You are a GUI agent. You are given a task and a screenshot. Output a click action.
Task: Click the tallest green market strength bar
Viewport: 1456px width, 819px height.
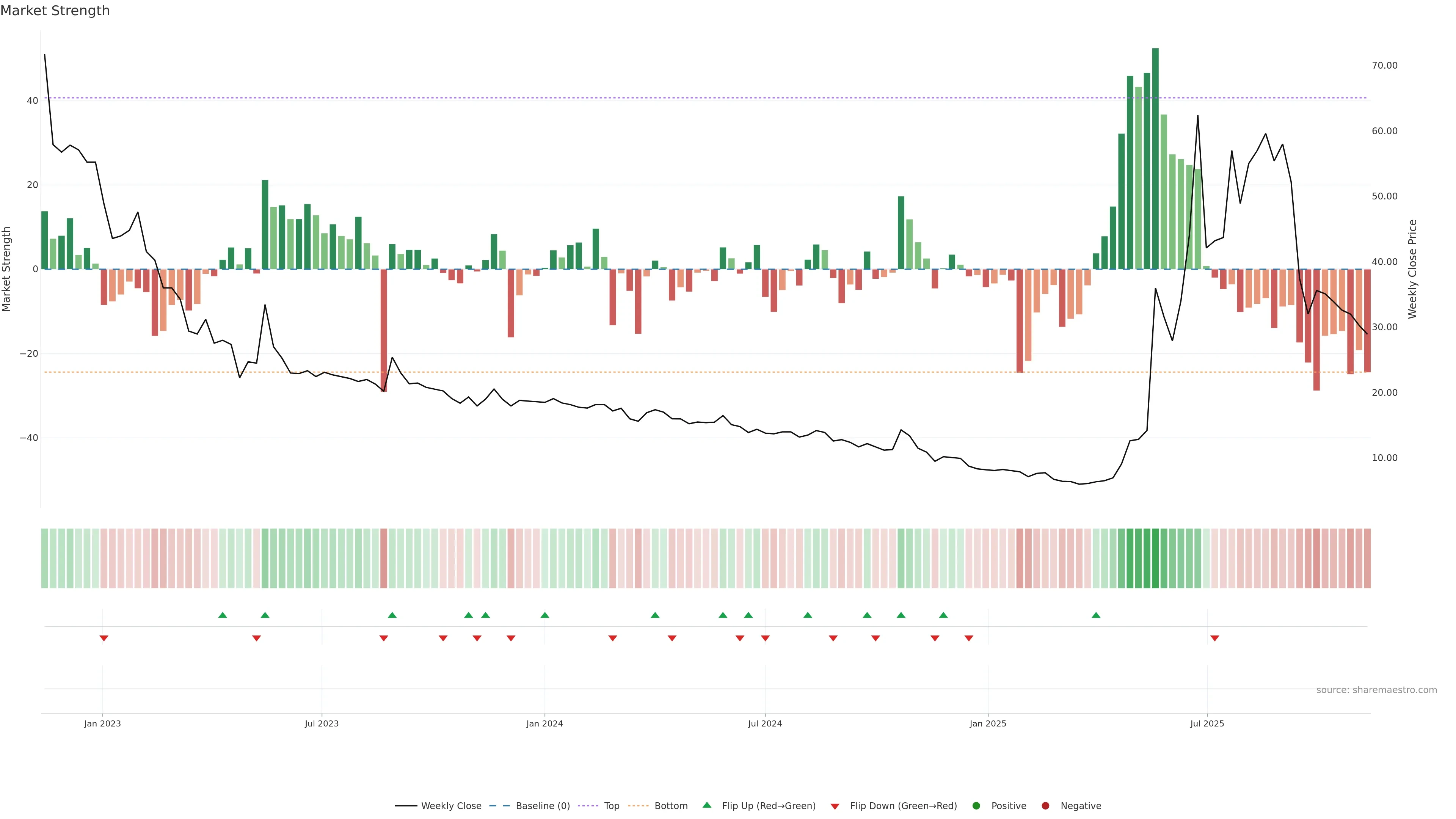click(x=1155, y=158)
